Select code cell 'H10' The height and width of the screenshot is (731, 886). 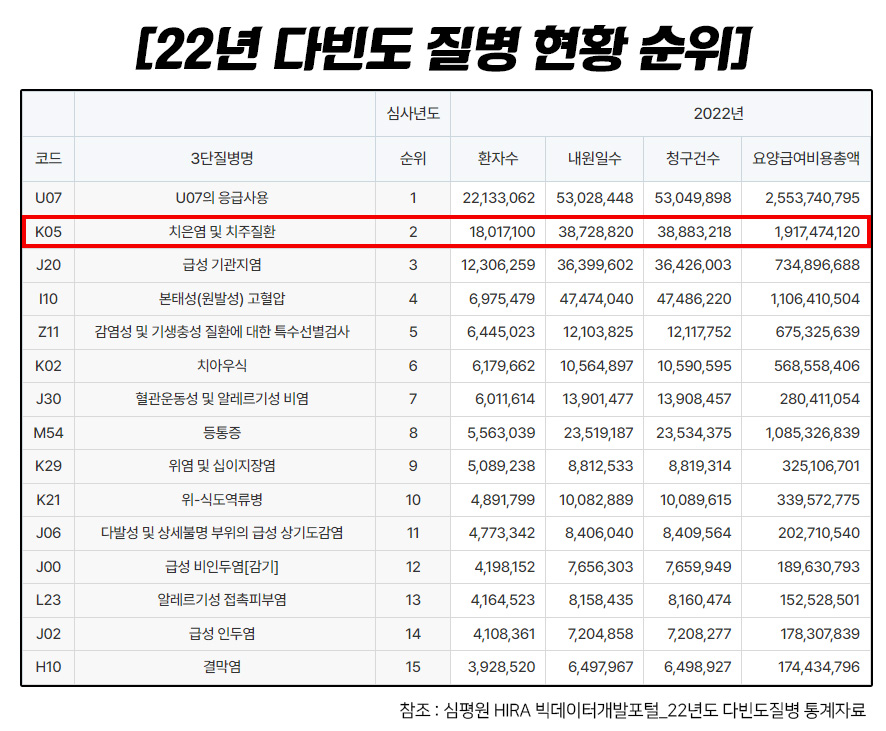pos(48,667)
